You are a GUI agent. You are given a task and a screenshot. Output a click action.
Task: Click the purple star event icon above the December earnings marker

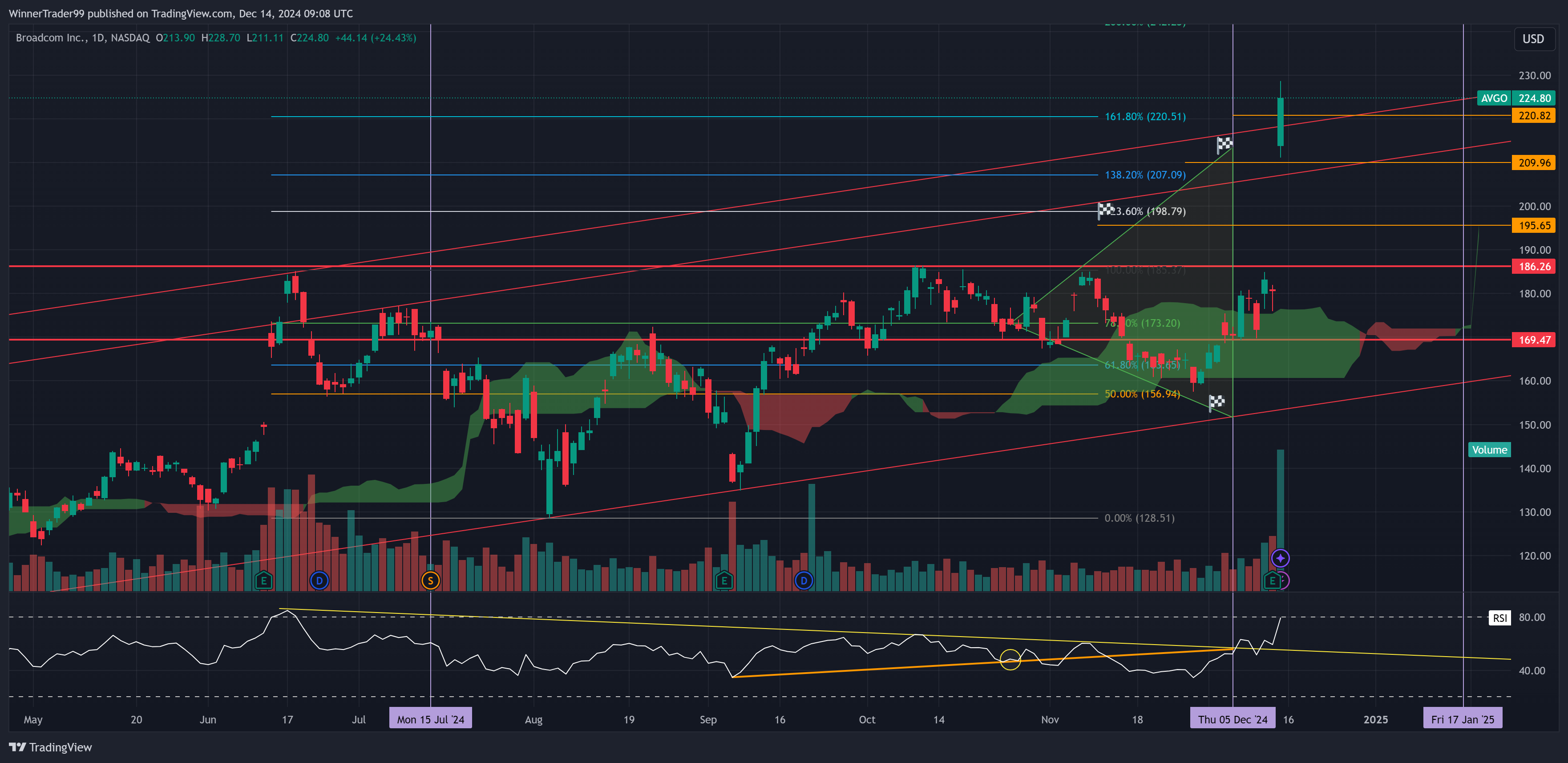click(x=1280, y=558)
